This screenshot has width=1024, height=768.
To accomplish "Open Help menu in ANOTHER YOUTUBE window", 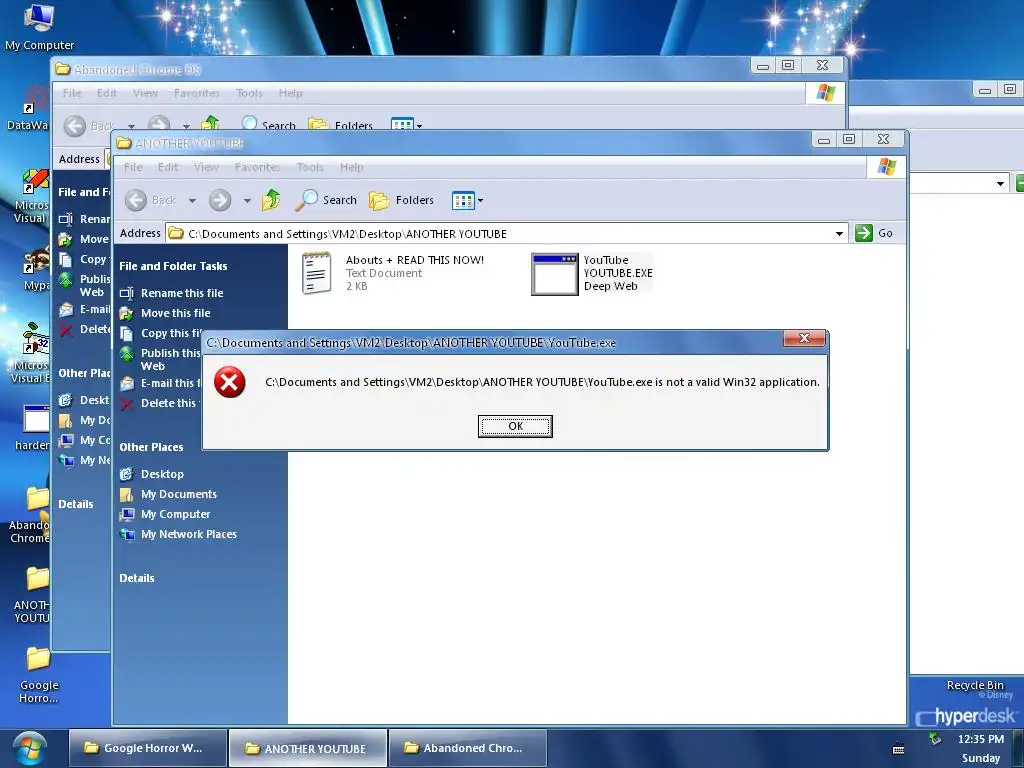I will tap(351, 167).
